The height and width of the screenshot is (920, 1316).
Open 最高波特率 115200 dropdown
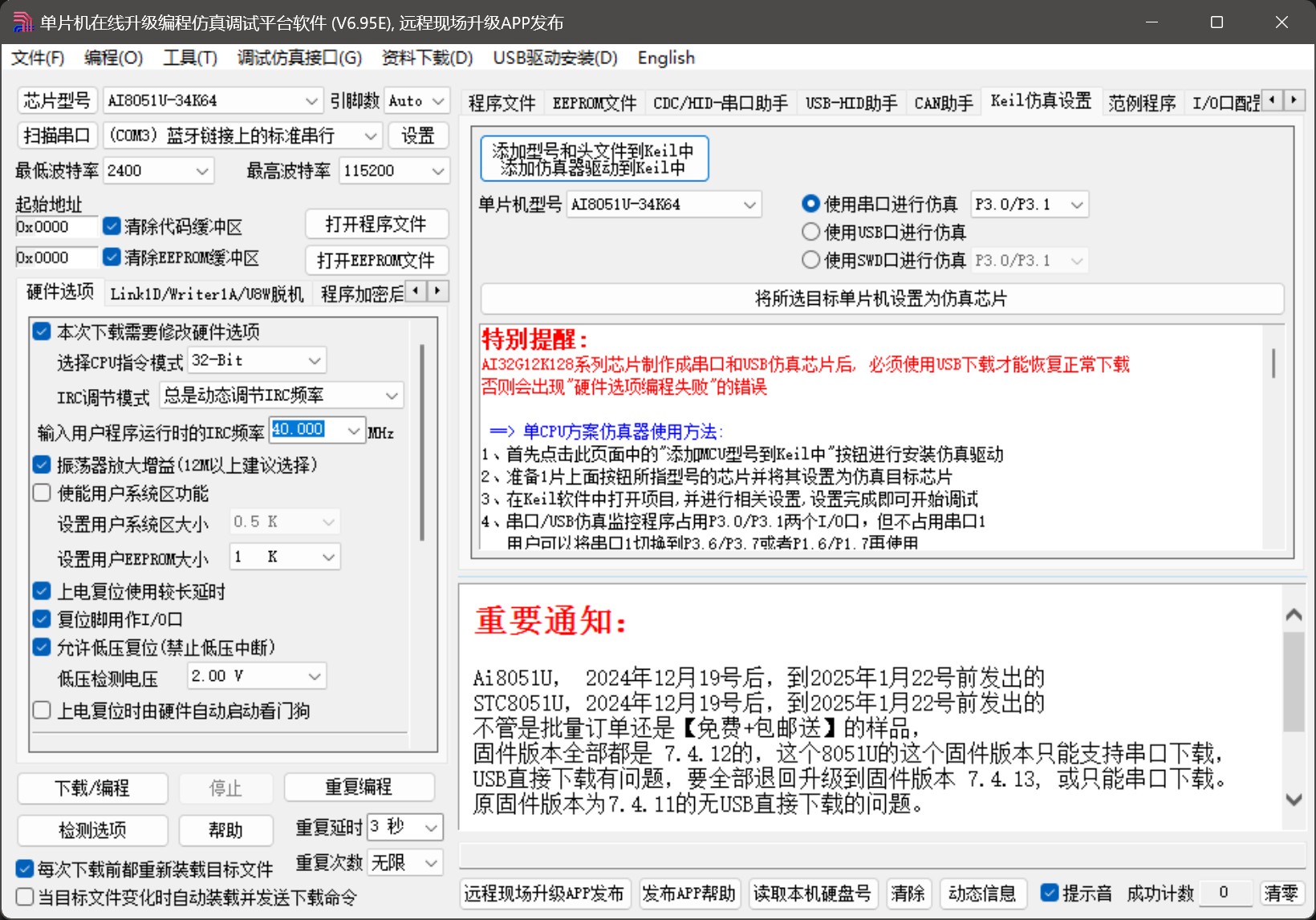tap(394, 170)
